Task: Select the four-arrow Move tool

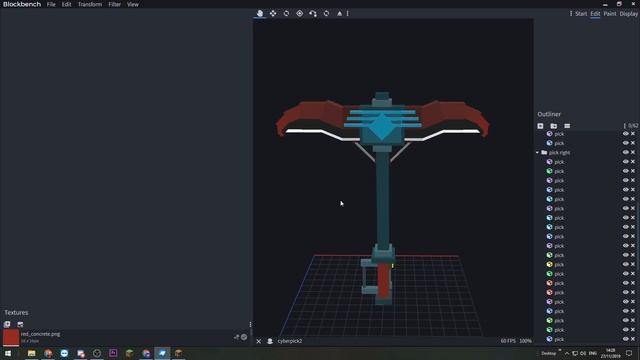Action: click(273, 13)
